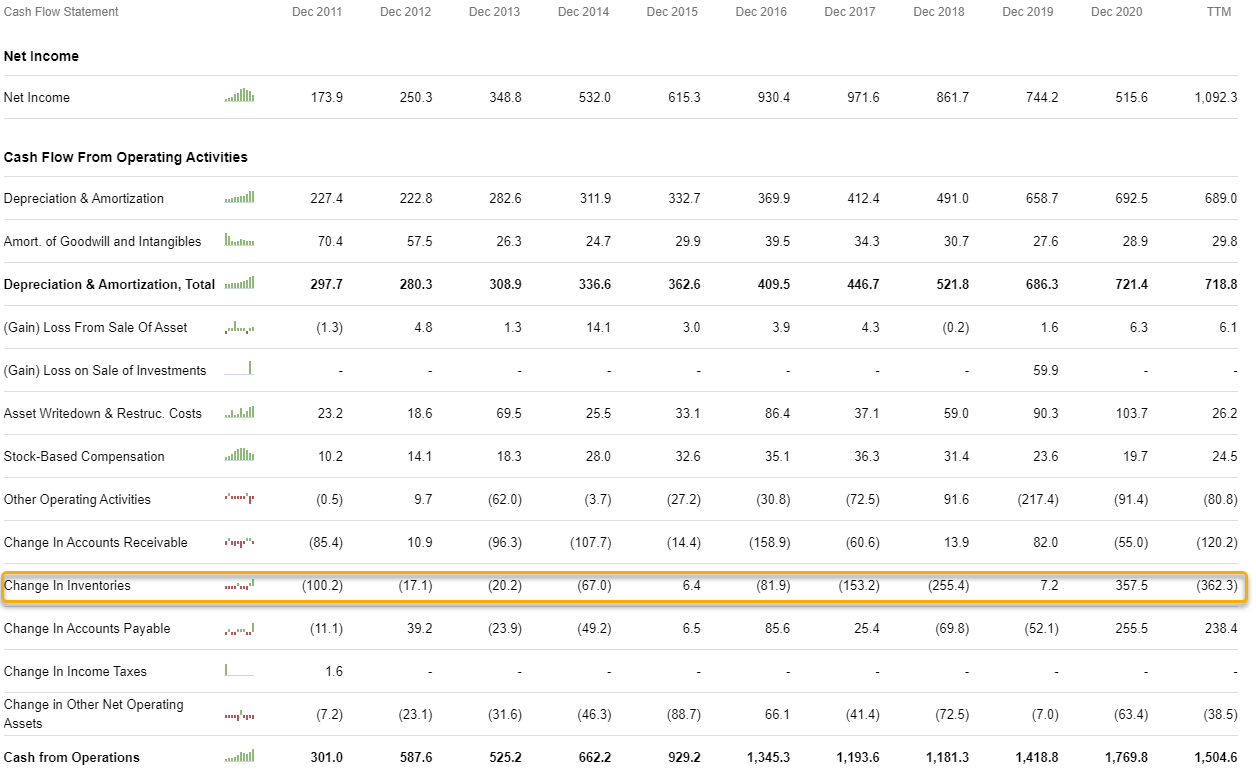Viewport: 1256px width, 777px height.
Task: Open the Change In Income Taxes sparkline
Action: pos(239,670)
